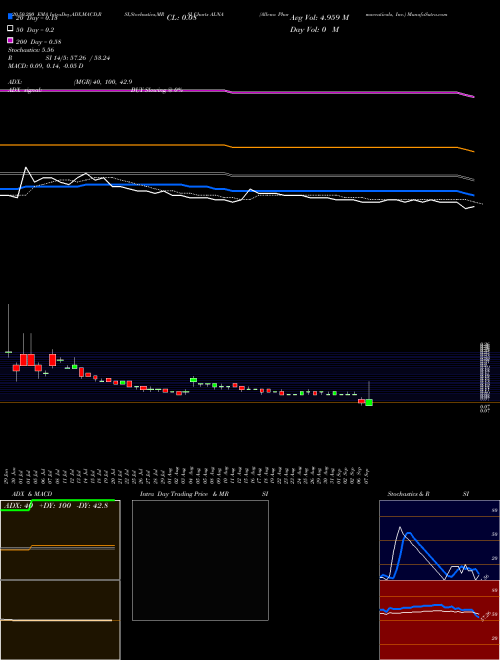The image size is (500, 660).
Task: Click the MACD lower sub-panel
Action: (x=60, y=620)
